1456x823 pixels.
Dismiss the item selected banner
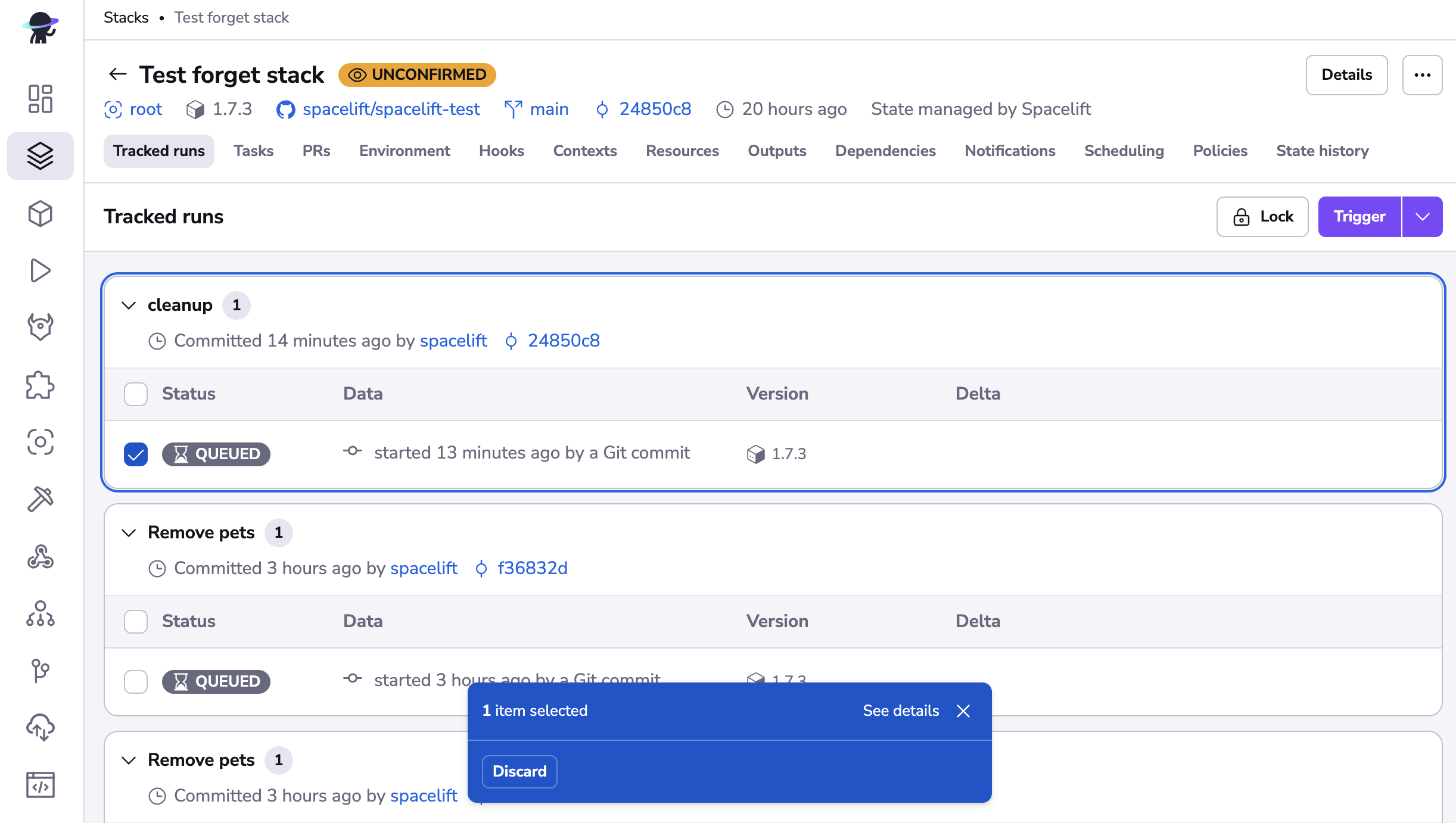pos(963,710)
